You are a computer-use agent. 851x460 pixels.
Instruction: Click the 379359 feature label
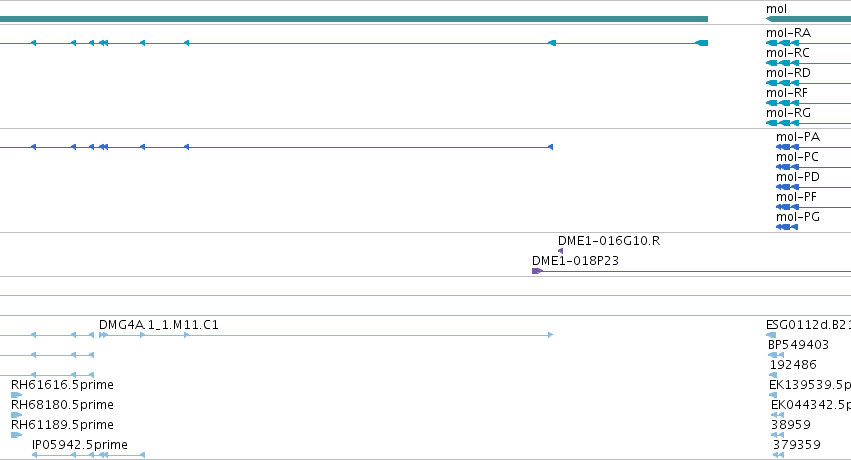(x=797, y=445)
